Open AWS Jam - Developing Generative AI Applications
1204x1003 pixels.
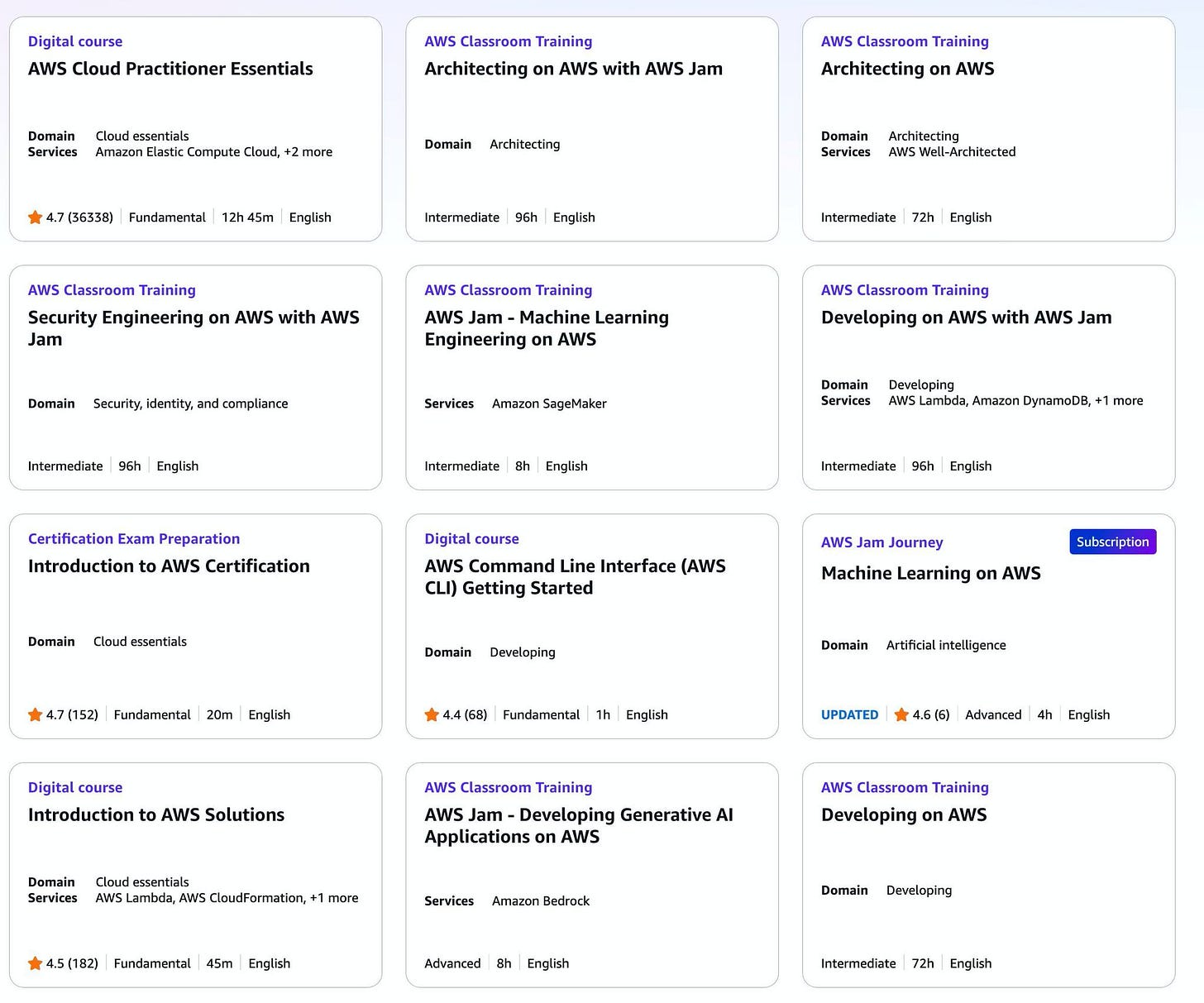pos(579,825)
